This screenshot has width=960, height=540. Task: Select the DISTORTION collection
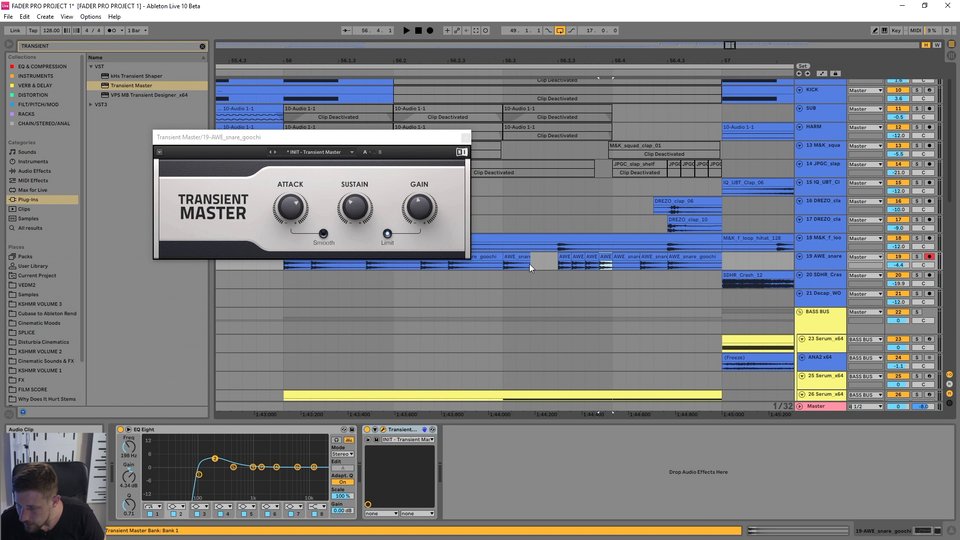coord(32,95)
